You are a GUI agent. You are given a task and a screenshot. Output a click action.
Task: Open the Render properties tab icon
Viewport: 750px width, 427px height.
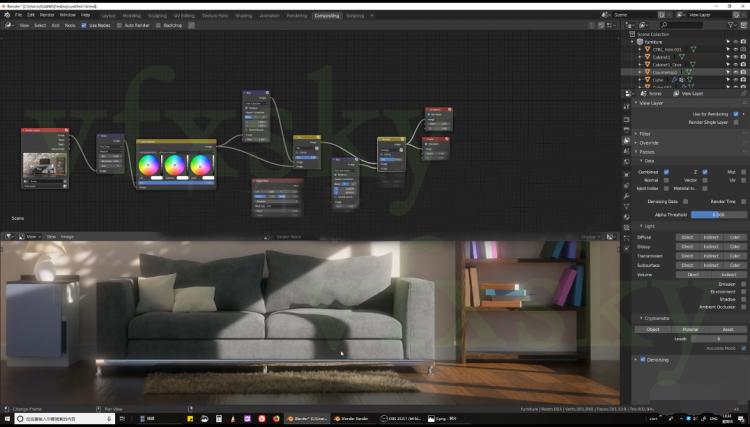(627, 120)
